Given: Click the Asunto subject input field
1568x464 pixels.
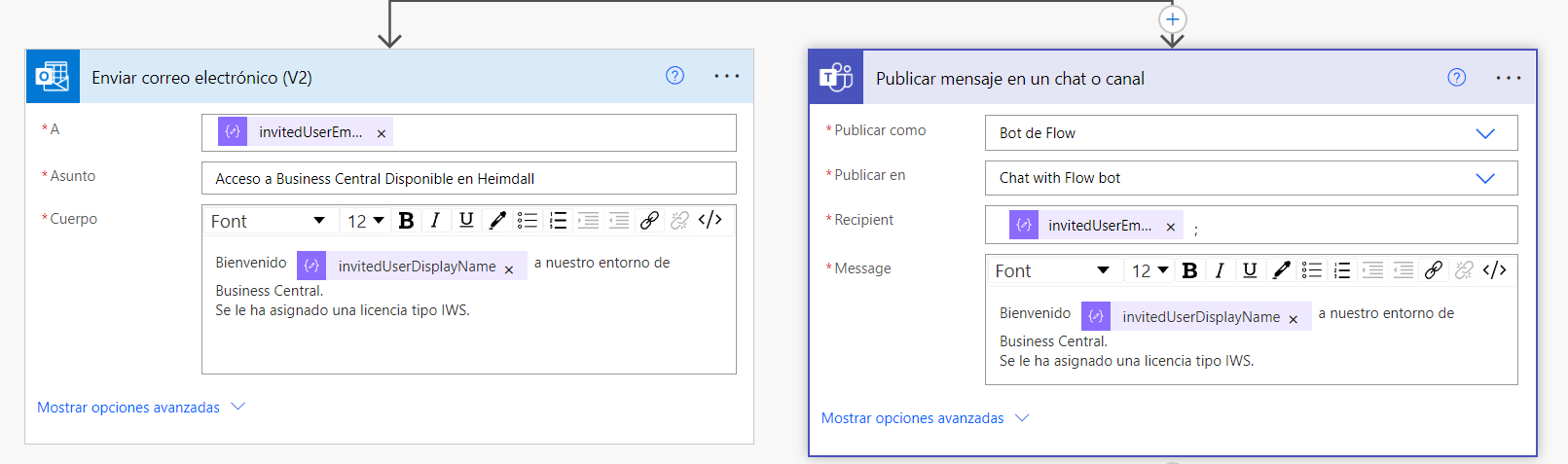Looking at the screenshot, I should pyautogui.click(x=468, y=178).
